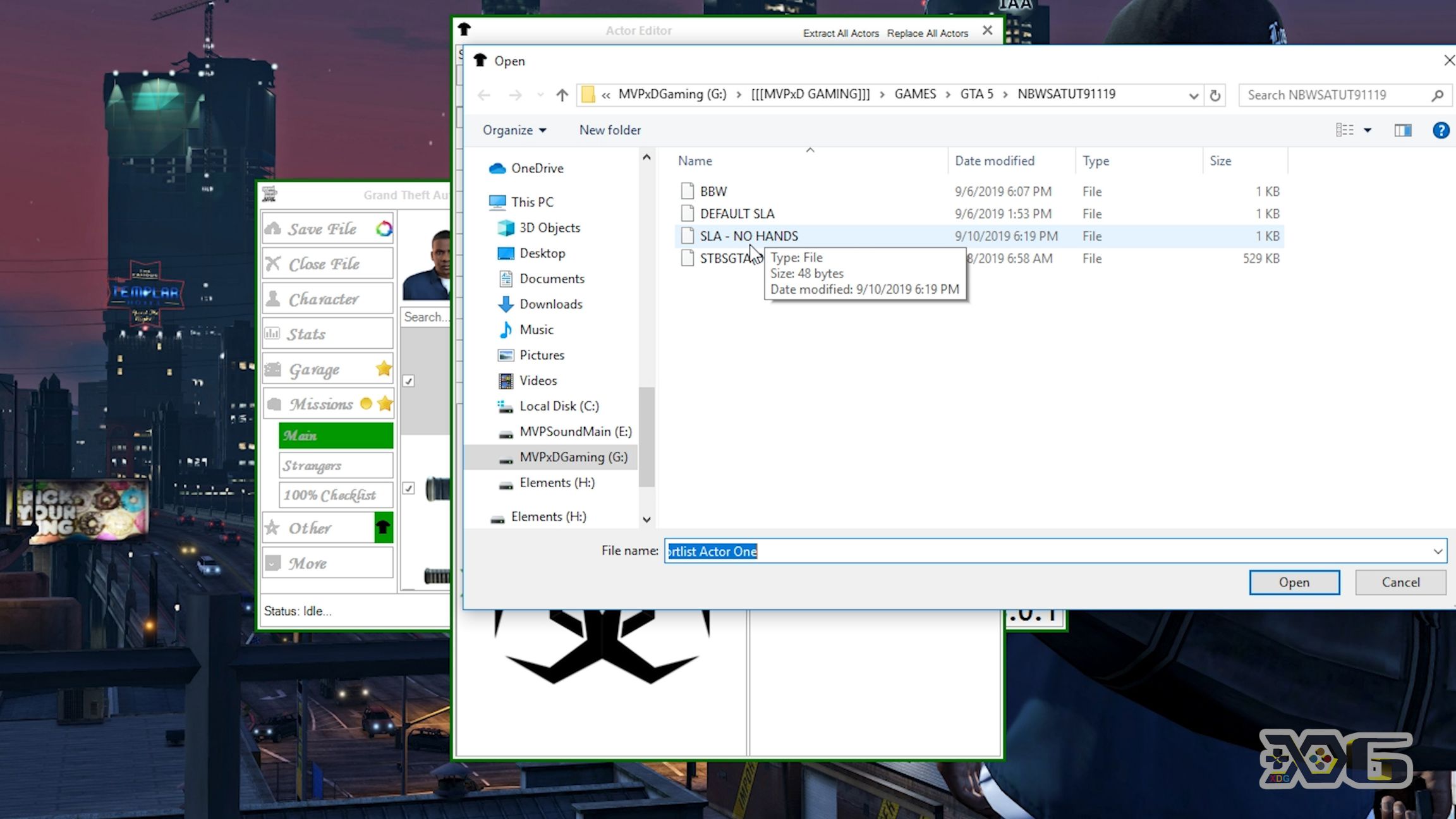Image resolution: width=1456 pixels, height=819 pixels.
Task: Toggle the preview pane icon
Action: point(1402,130)
